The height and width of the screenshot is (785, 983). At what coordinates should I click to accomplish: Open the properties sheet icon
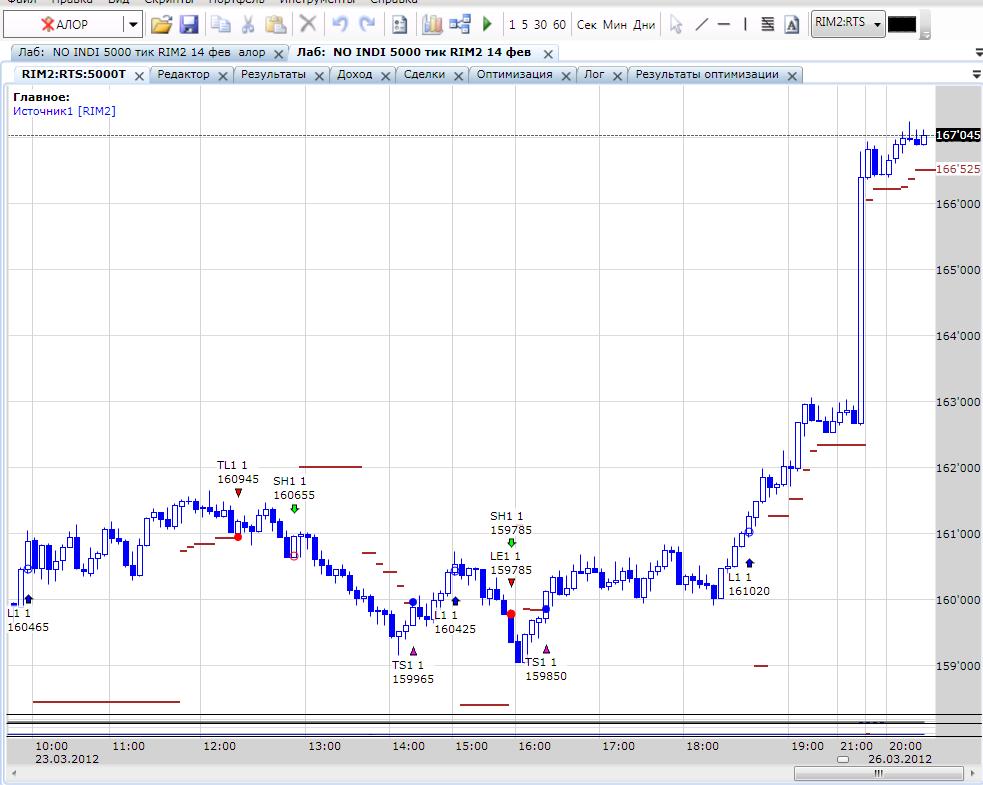[399, 25]
